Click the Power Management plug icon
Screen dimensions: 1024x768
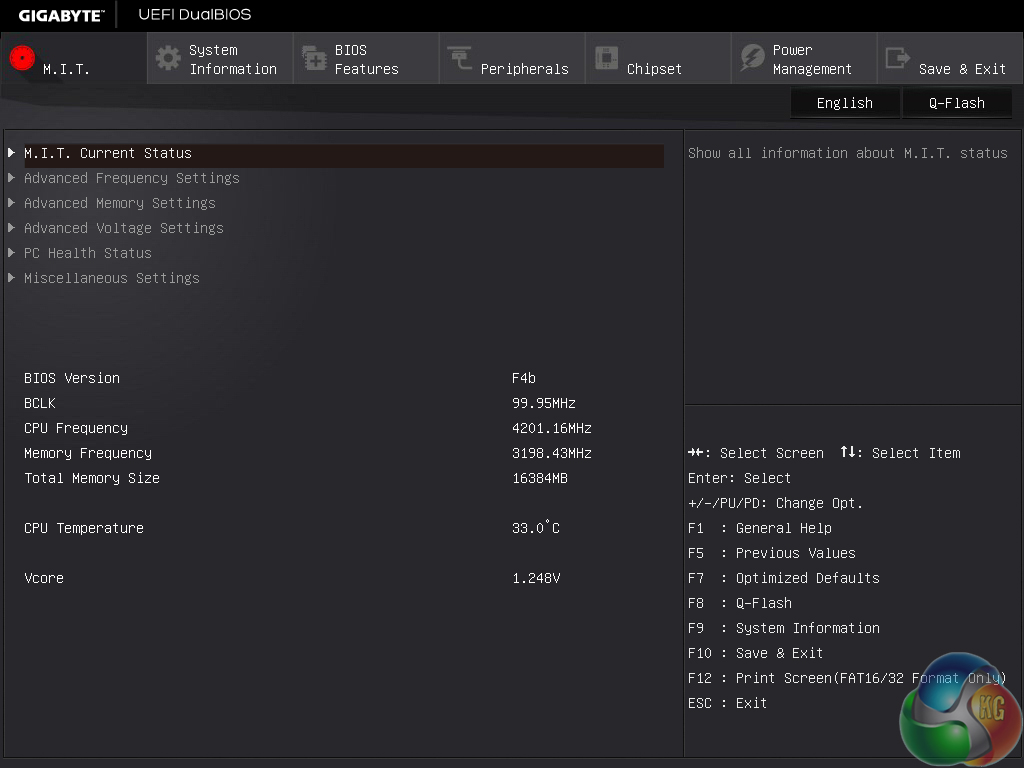752,58
